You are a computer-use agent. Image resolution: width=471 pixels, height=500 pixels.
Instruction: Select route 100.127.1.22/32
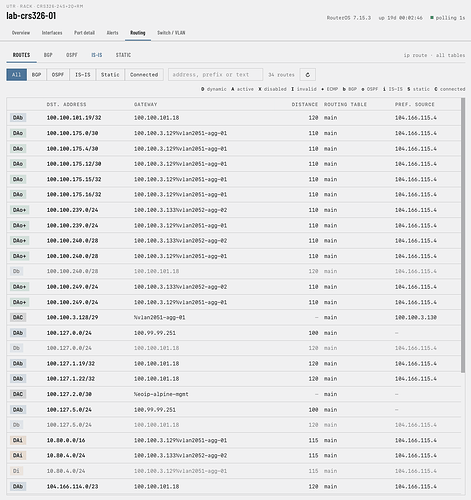coord(234,379)
